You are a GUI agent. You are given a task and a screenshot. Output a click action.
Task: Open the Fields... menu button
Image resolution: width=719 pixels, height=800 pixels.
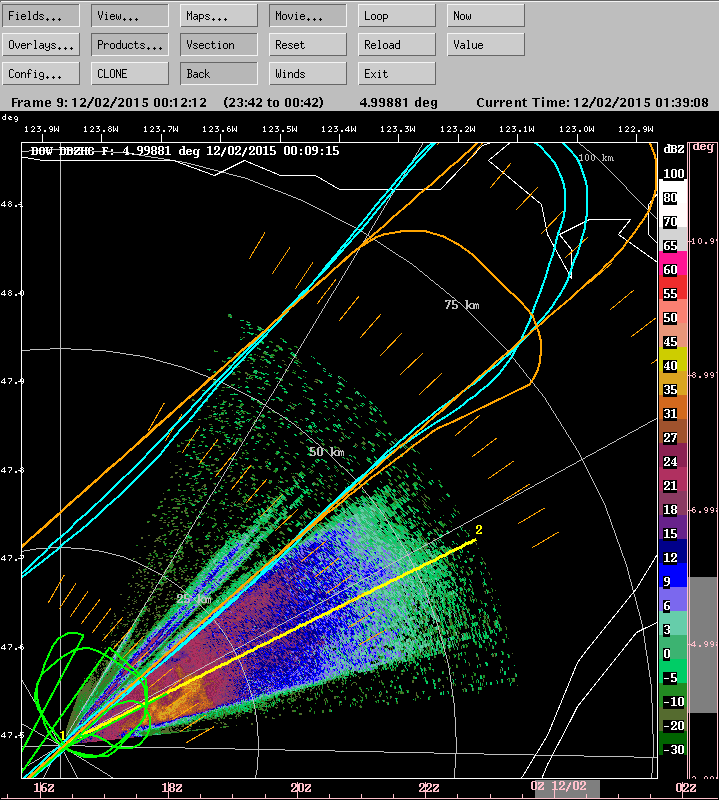(x=41, y=16)
